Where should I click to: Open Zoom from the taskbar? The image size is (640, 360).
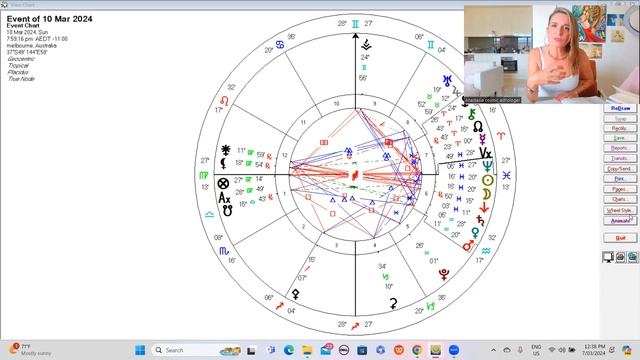454,350
